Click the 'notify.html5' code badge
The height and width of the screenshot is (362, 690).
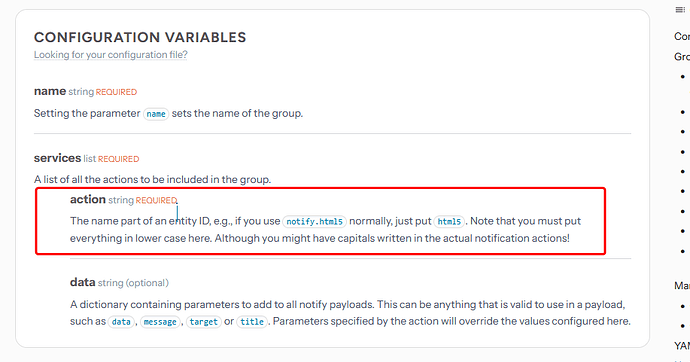click(x=314, y=221)
